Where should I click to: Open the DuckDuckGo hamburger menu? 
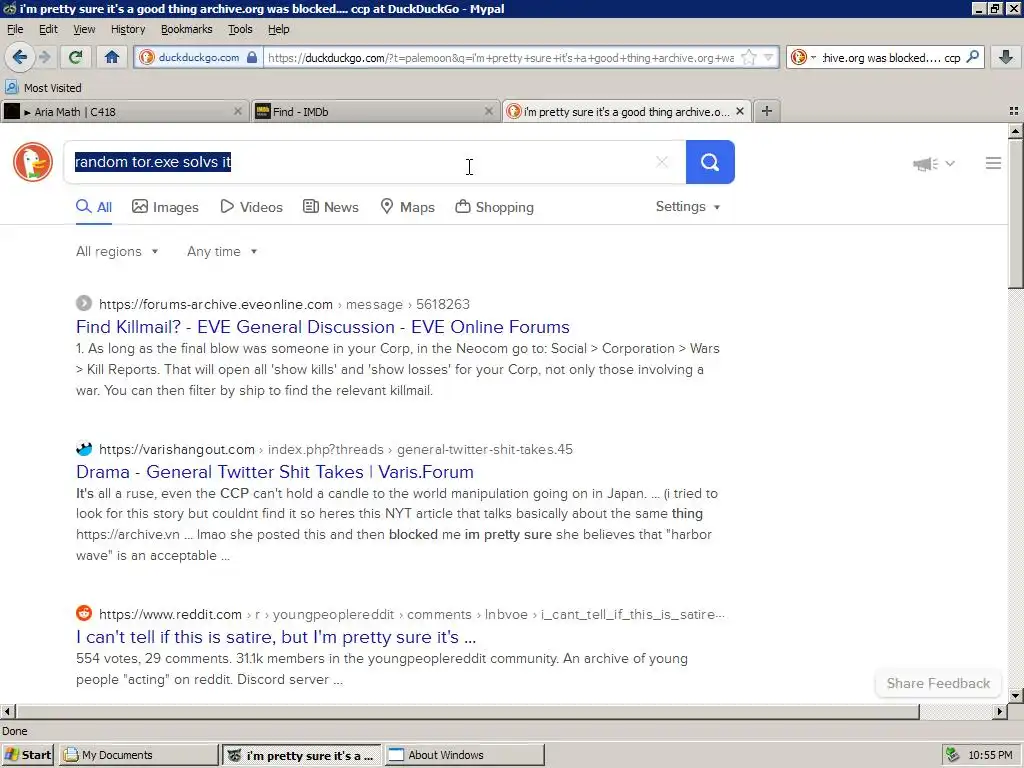pyautogui.click(x=993, y=163)
